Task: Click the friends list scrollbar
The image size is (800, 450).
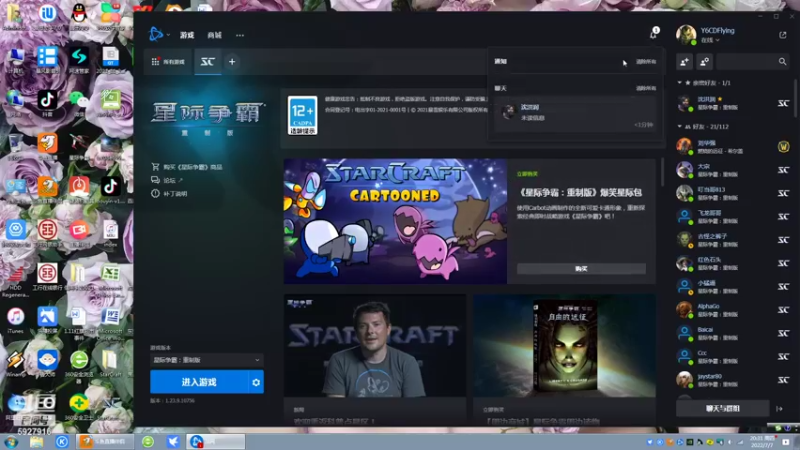Action: coord(795,98)
